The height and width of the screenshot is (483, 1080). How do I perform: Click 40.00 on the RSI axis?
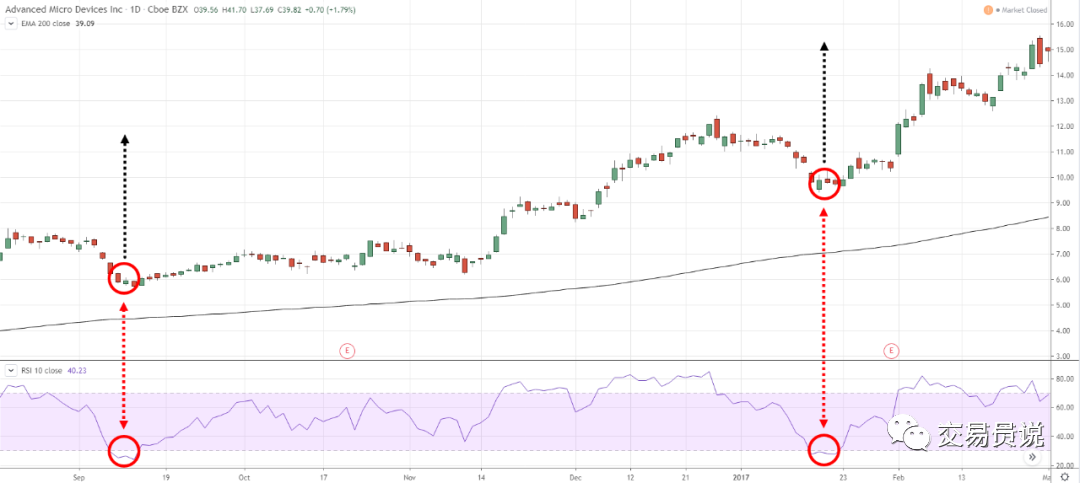1066,437
